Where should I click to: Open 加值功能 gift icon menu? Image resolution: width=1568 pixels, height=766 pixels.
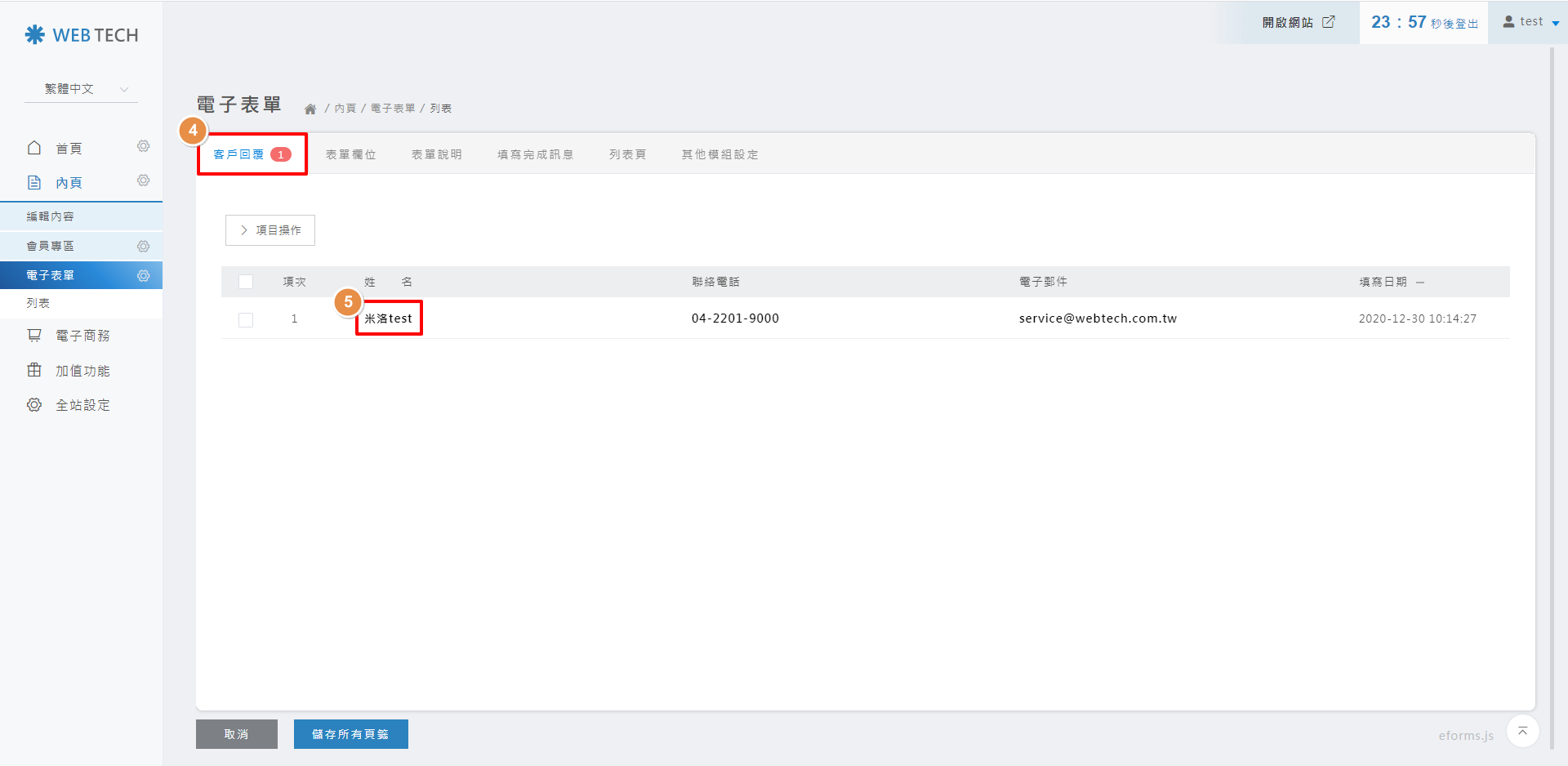coord(82,371)
